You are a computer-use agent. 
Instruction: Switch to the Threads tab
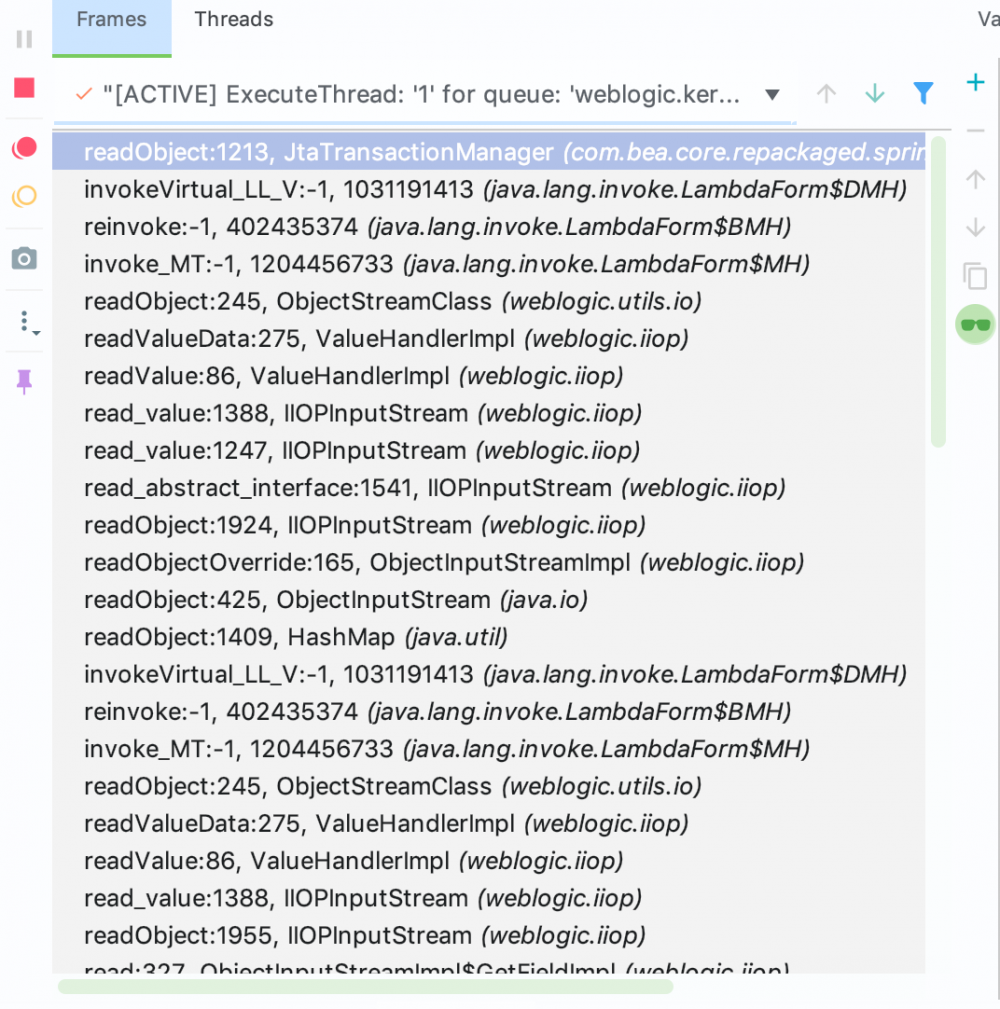(x=233, y=18)
